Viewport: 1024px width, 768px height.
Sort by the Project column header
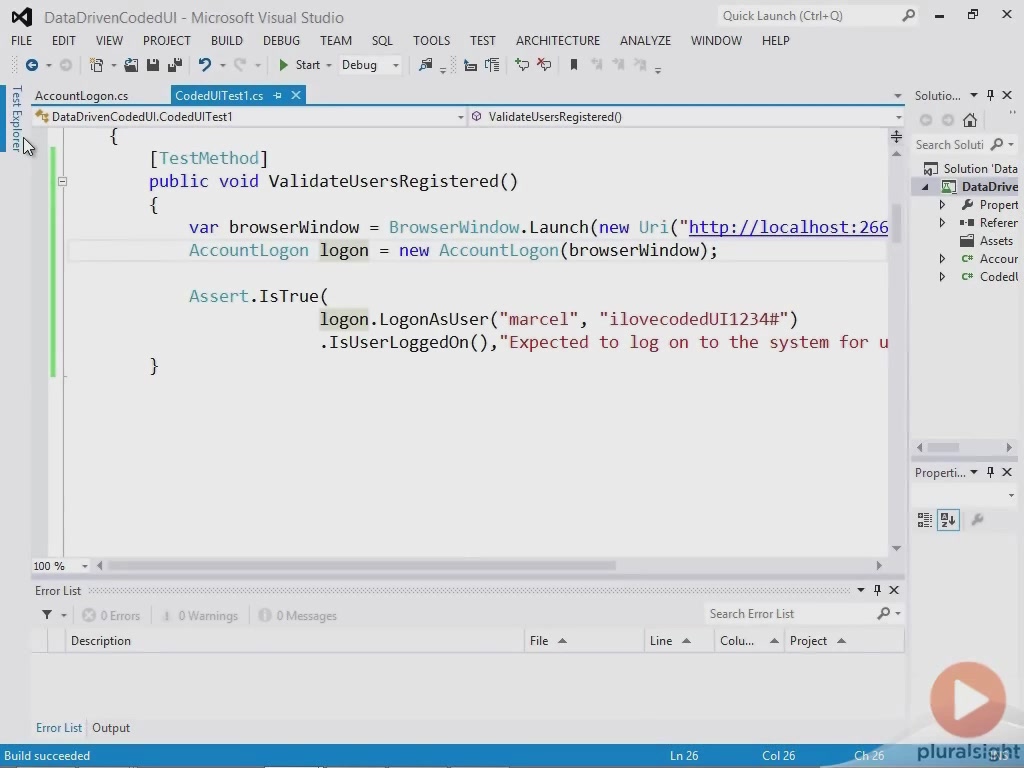click(844, 641)
